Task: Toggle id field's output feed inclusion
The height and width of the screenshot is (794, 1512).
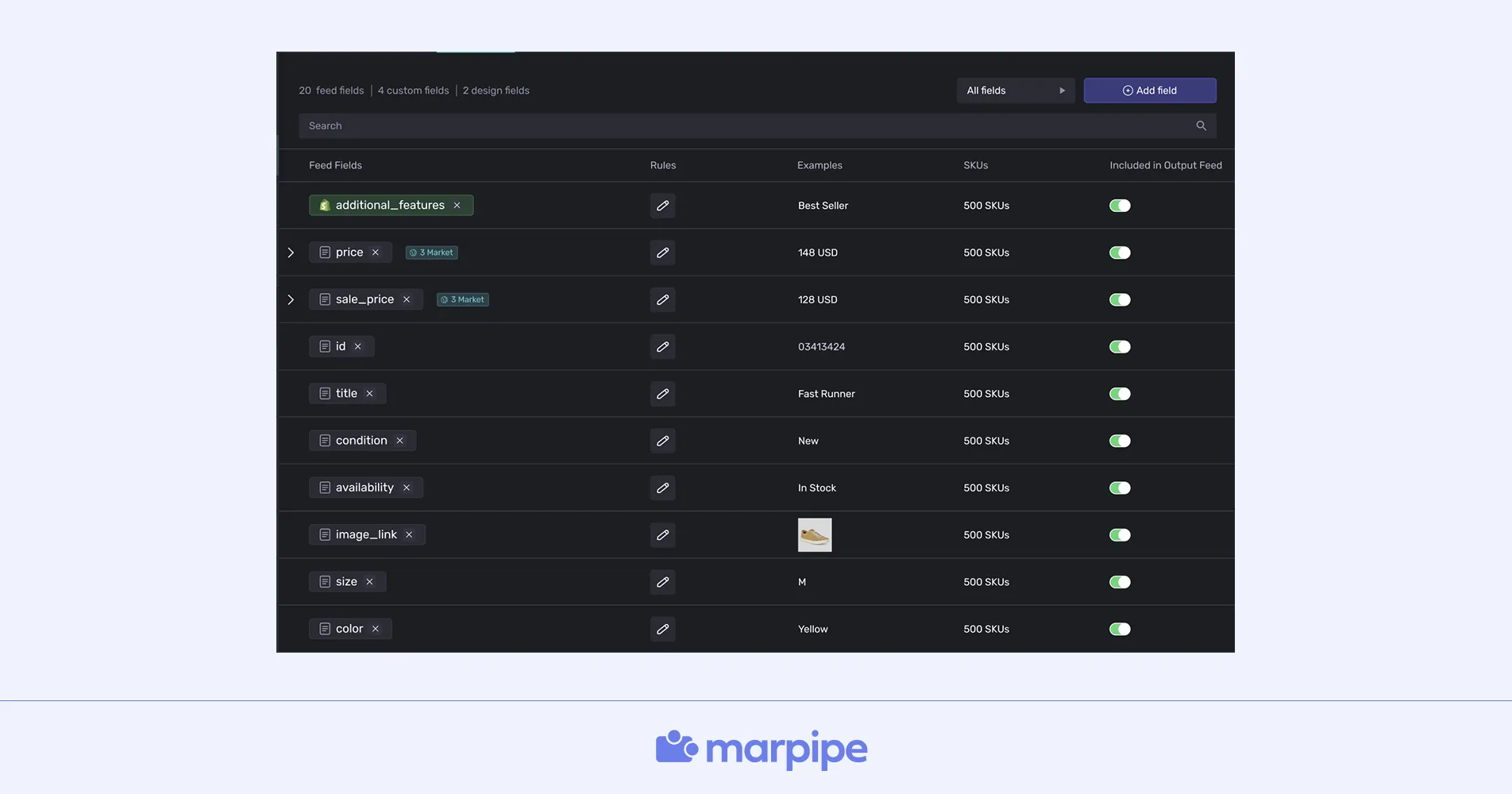Action: point(1119,346)
